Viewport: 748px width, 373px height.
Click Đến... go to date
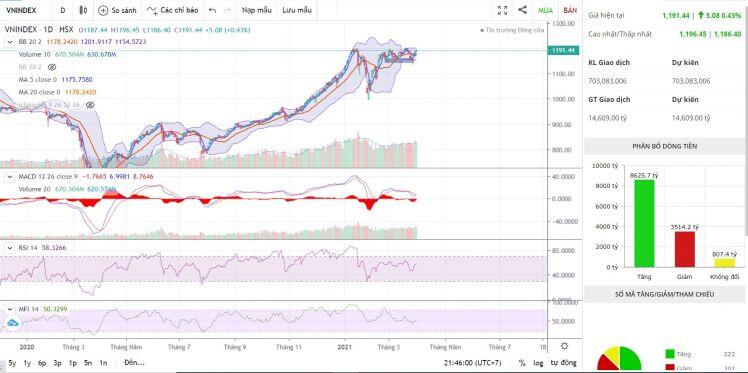[134, 363]
